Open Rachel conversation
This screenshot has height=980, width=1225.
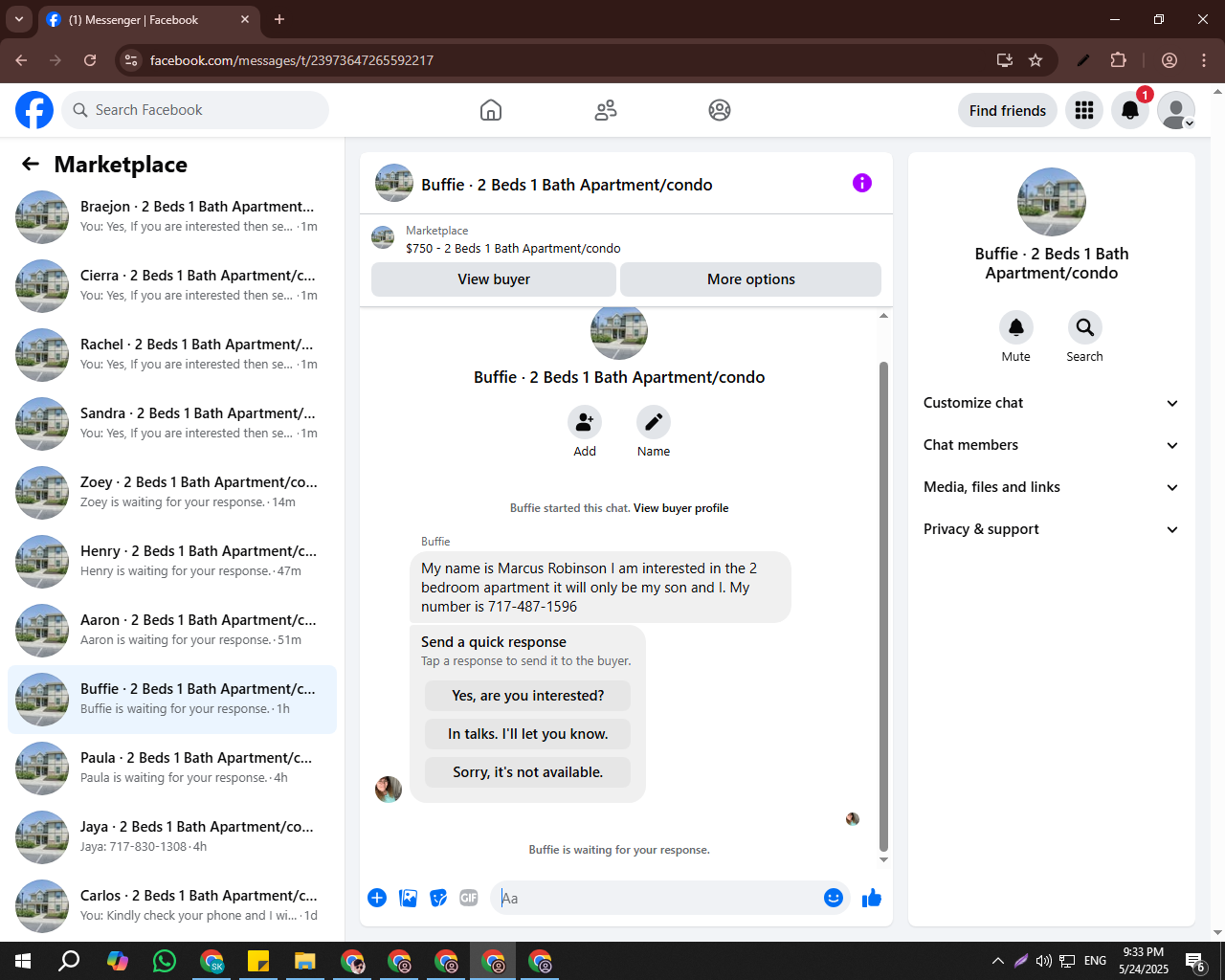tap(172, 355)
